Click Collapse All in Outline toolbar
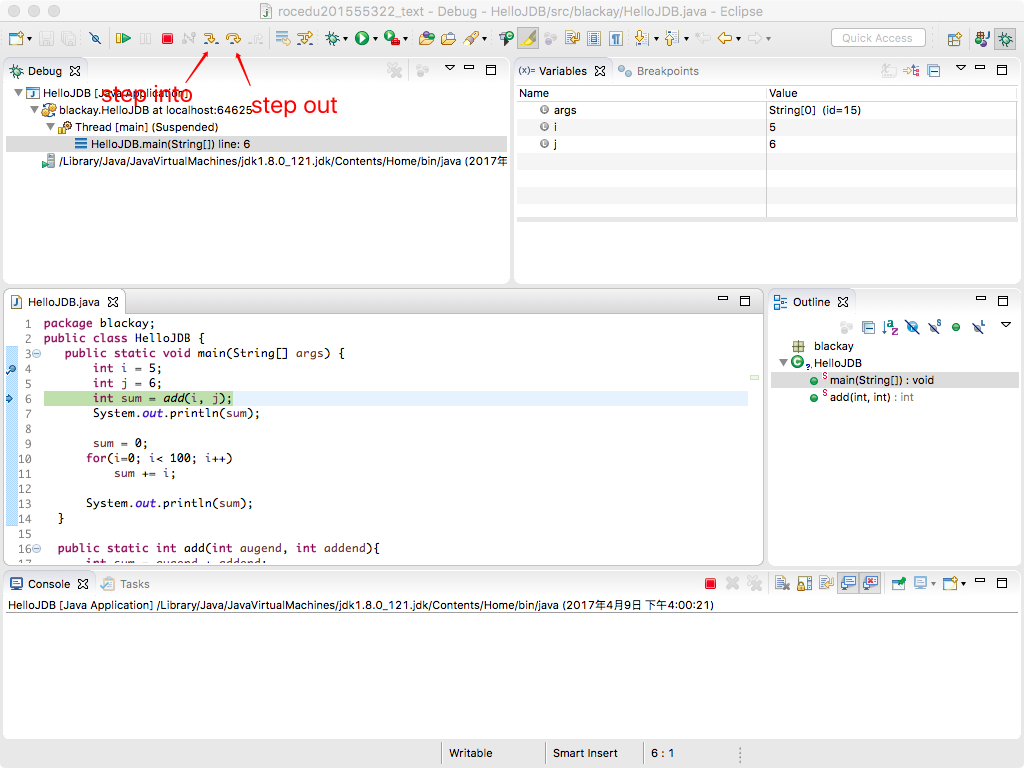Image resolution: width=1024 pixels, height=768 pixels. click(868, 327)
